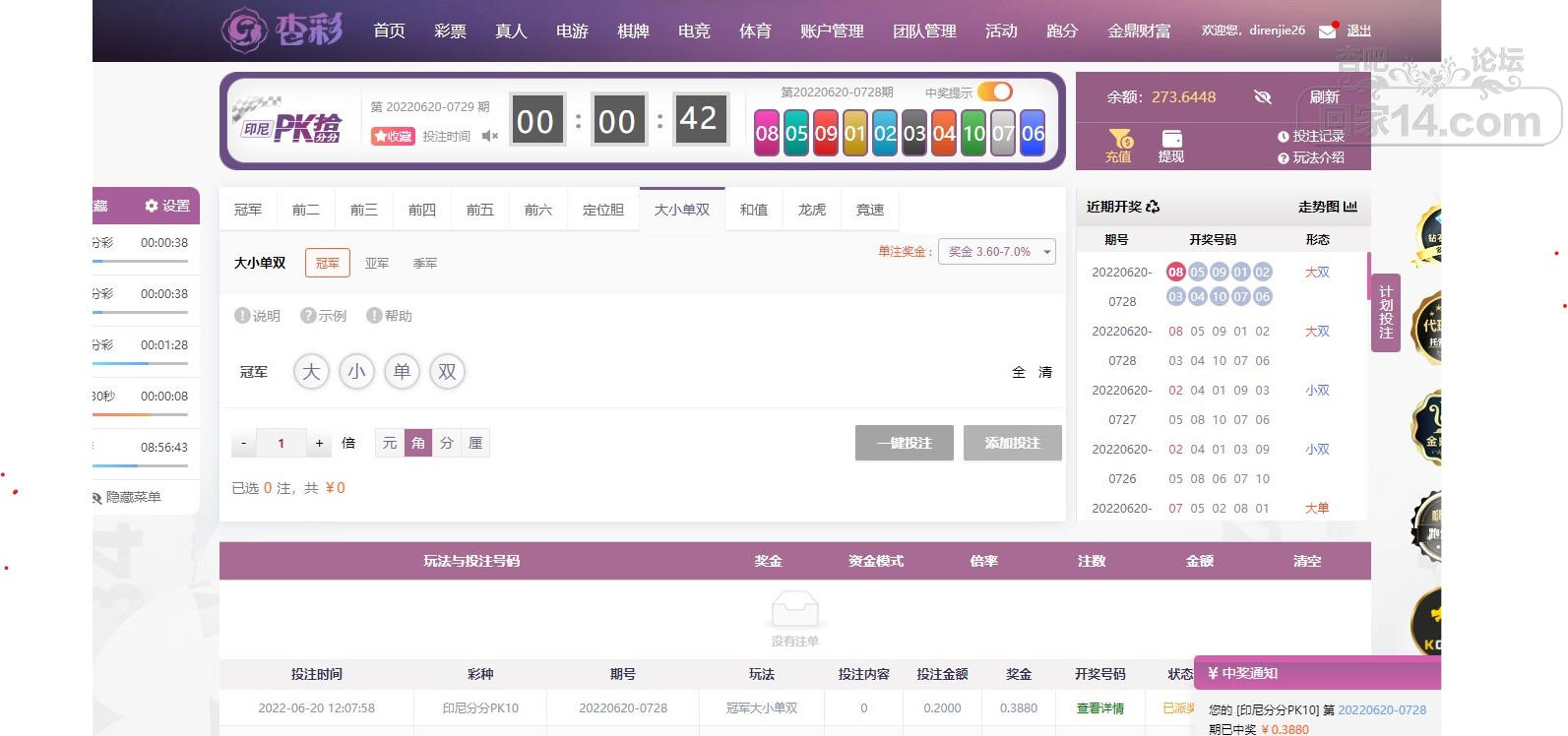Choose 元 as the bet unit
This screenshot has width=1568, height=736.
pyautogui.click(x=390, y=443)
